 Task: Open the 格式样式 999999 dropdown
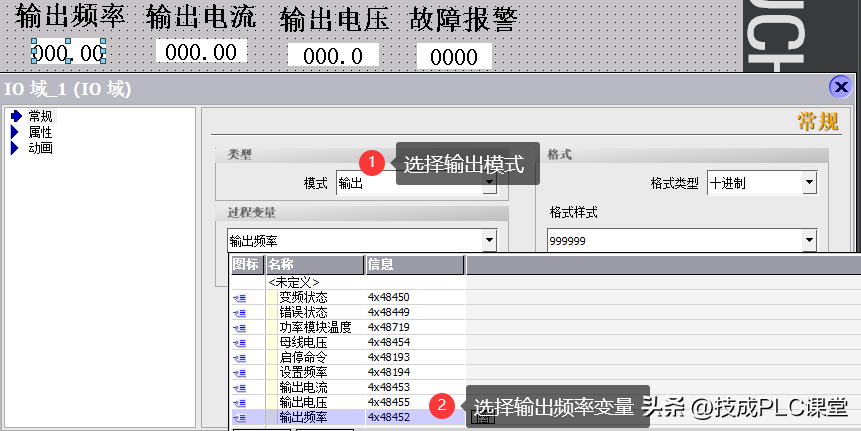click(809, 241)
